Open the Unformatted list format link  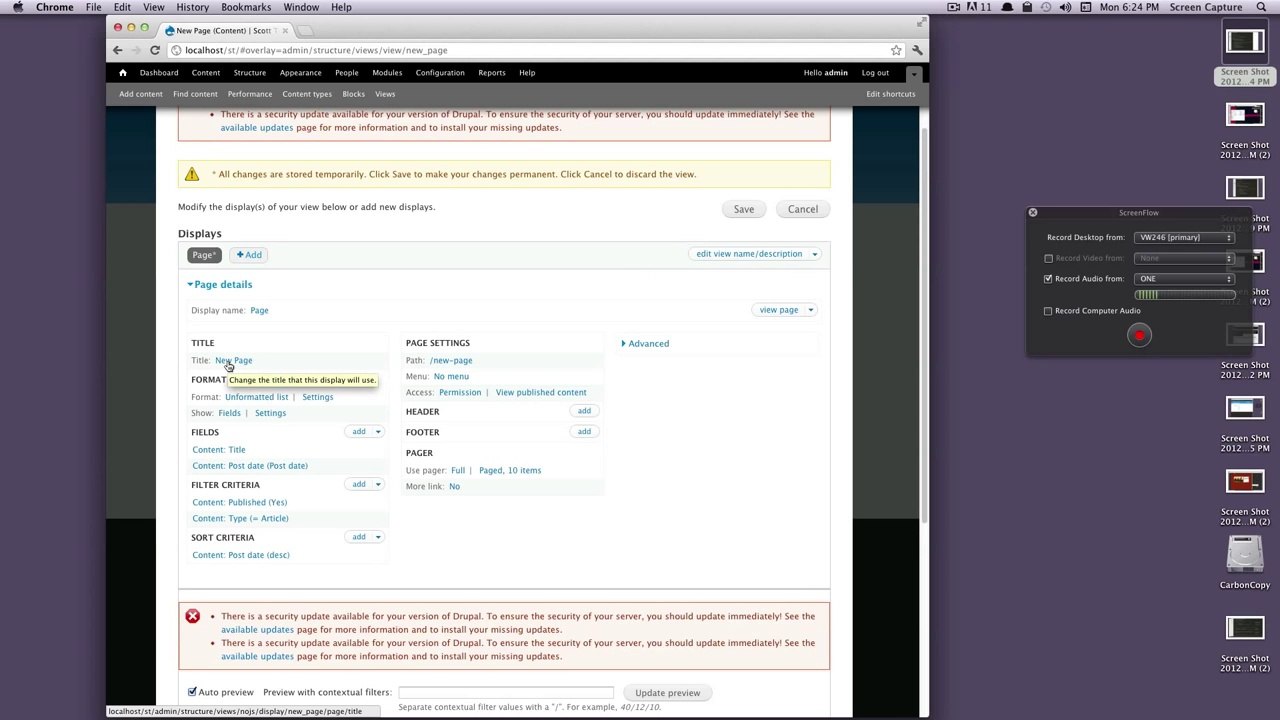tap(256, 397)
